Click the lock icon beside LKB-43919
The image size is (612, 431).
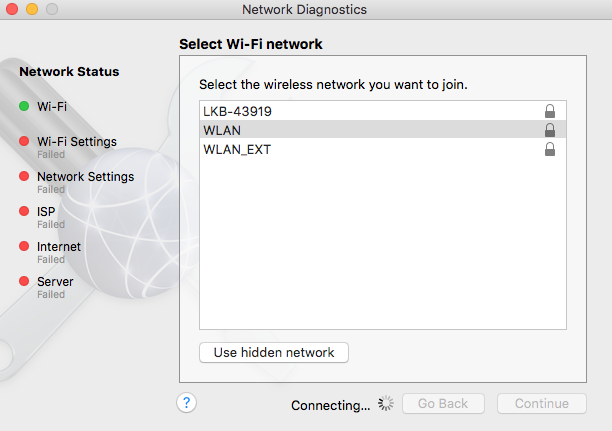point(549,111)
